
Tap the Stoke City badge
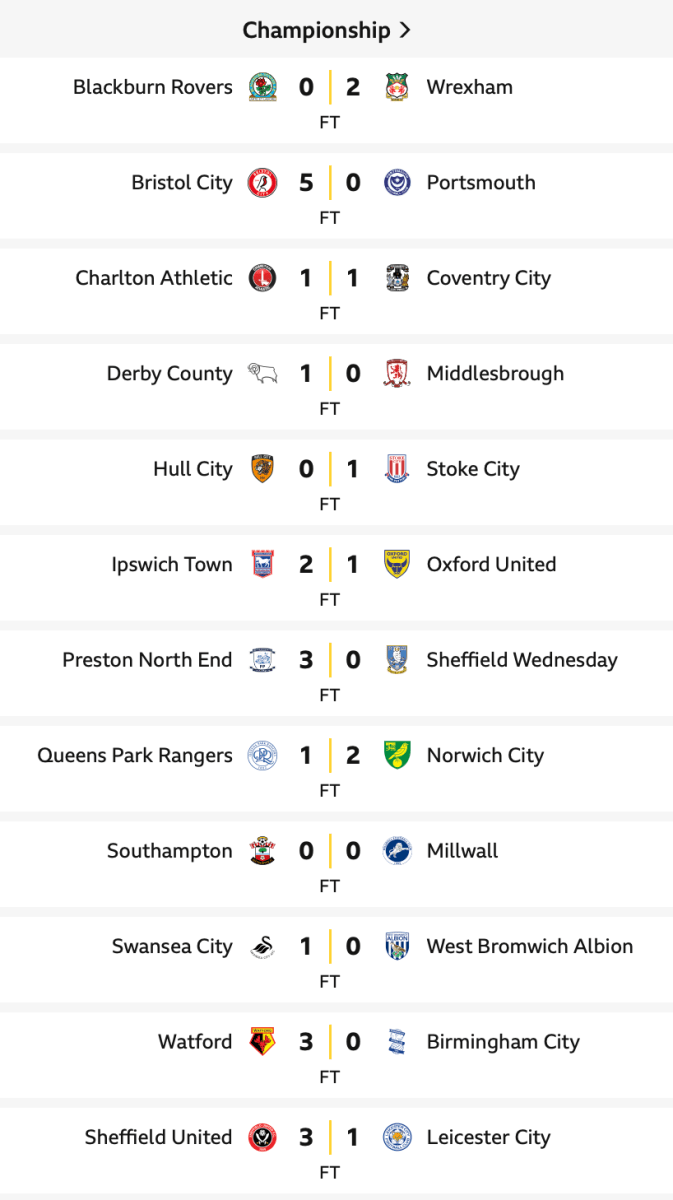(397, 469)
